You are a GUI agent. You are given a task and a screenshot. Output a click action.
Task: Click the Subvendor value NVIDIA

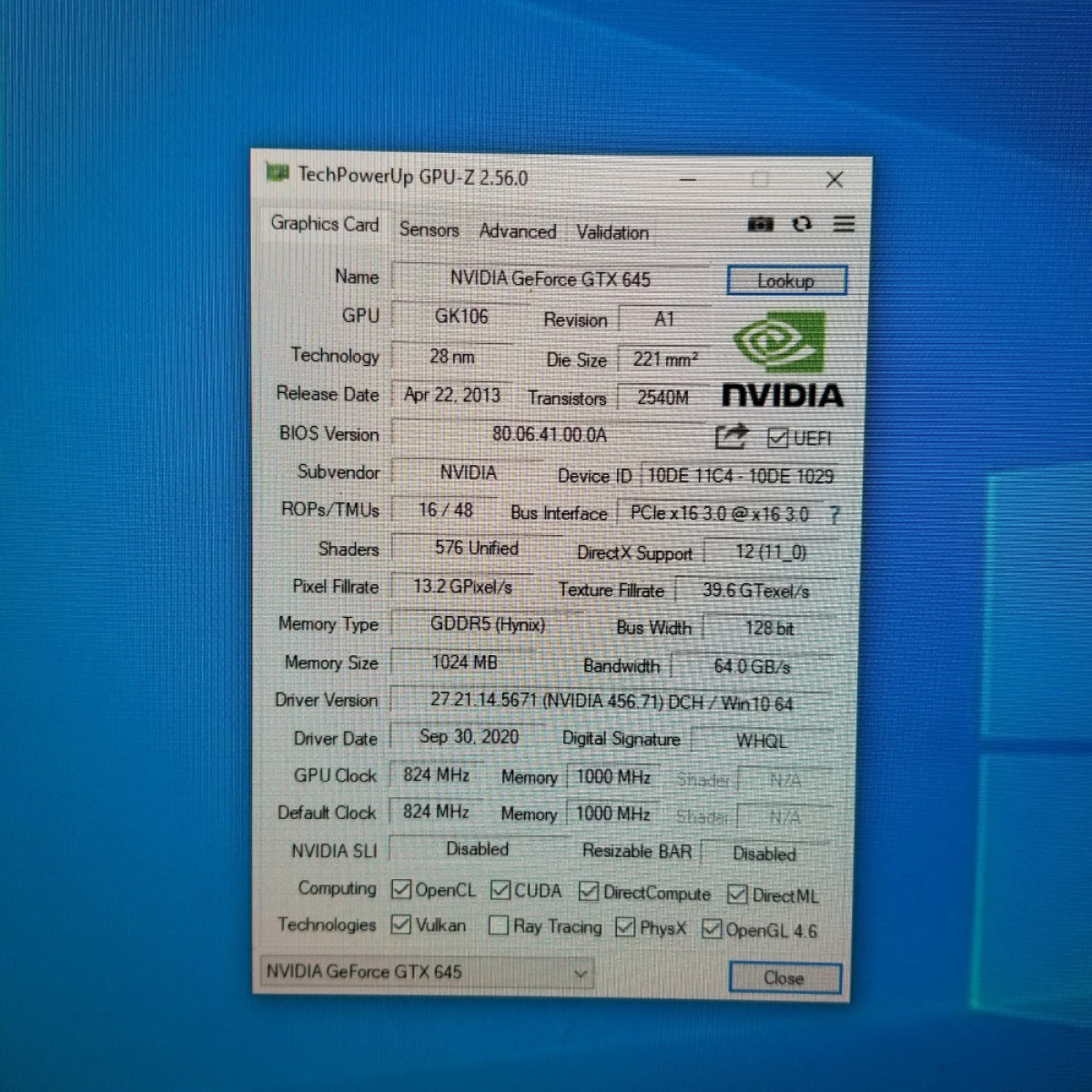469,473
